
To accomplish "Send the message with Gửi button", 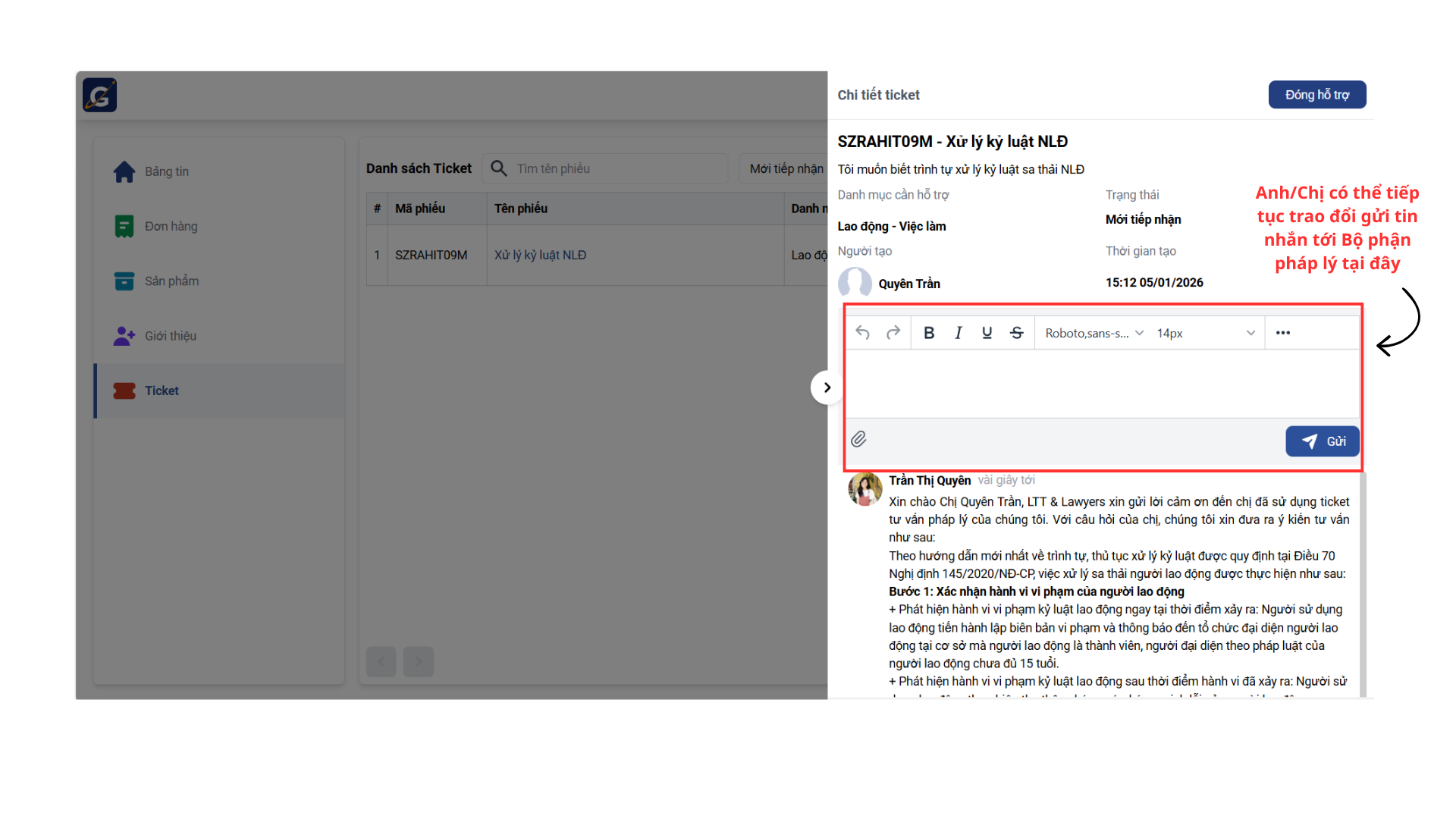I will tap(1323, 441).
